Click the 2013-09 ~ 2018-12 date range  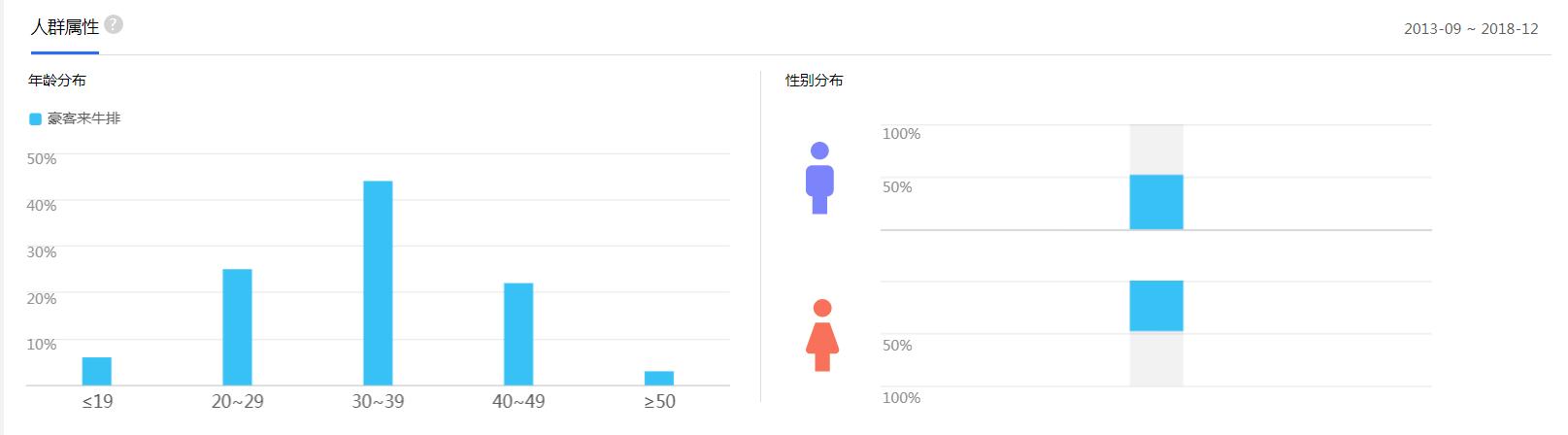(x=1470, y=29)
